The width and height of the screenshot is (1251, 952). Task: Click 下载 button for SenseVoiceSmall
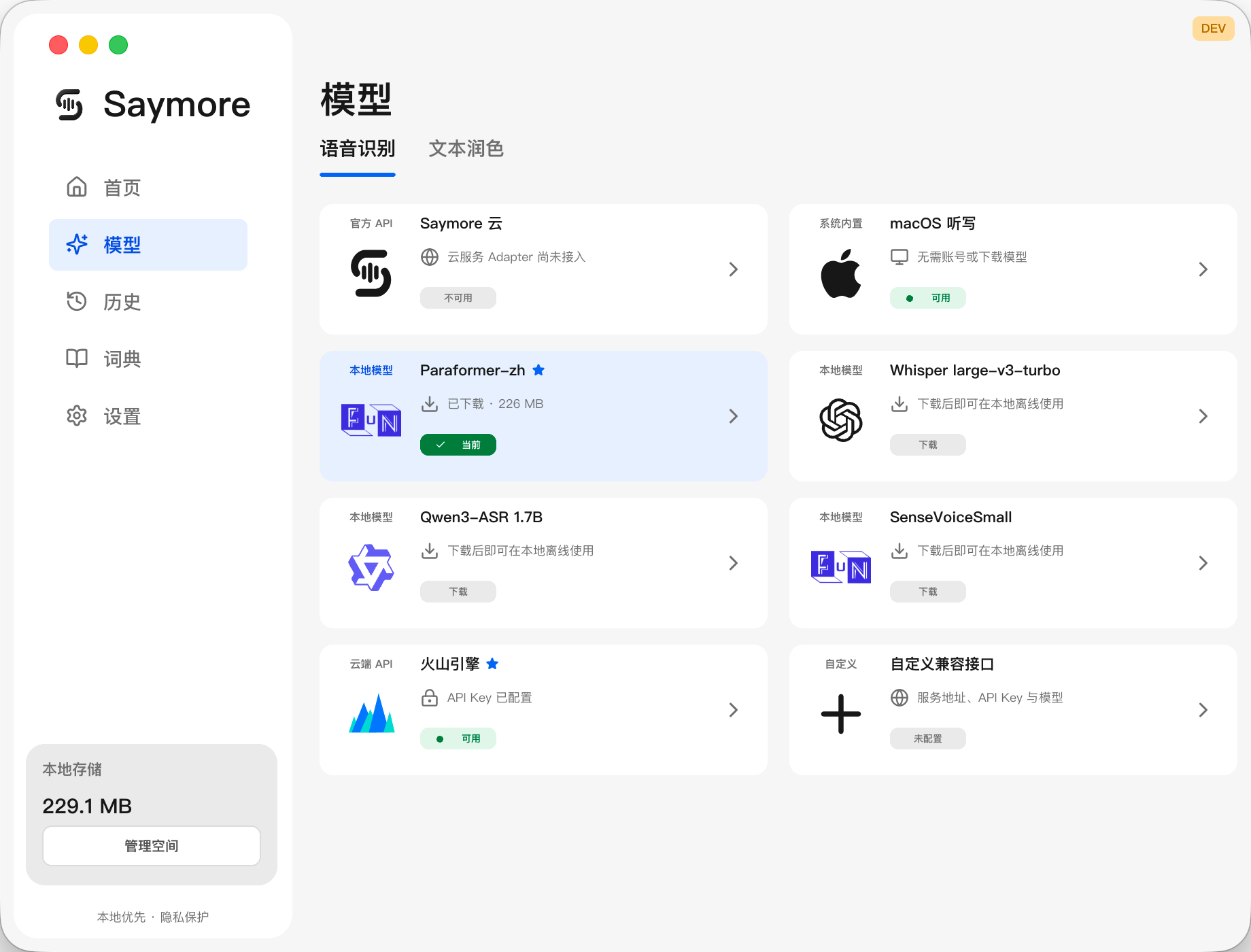pos(928,592)
